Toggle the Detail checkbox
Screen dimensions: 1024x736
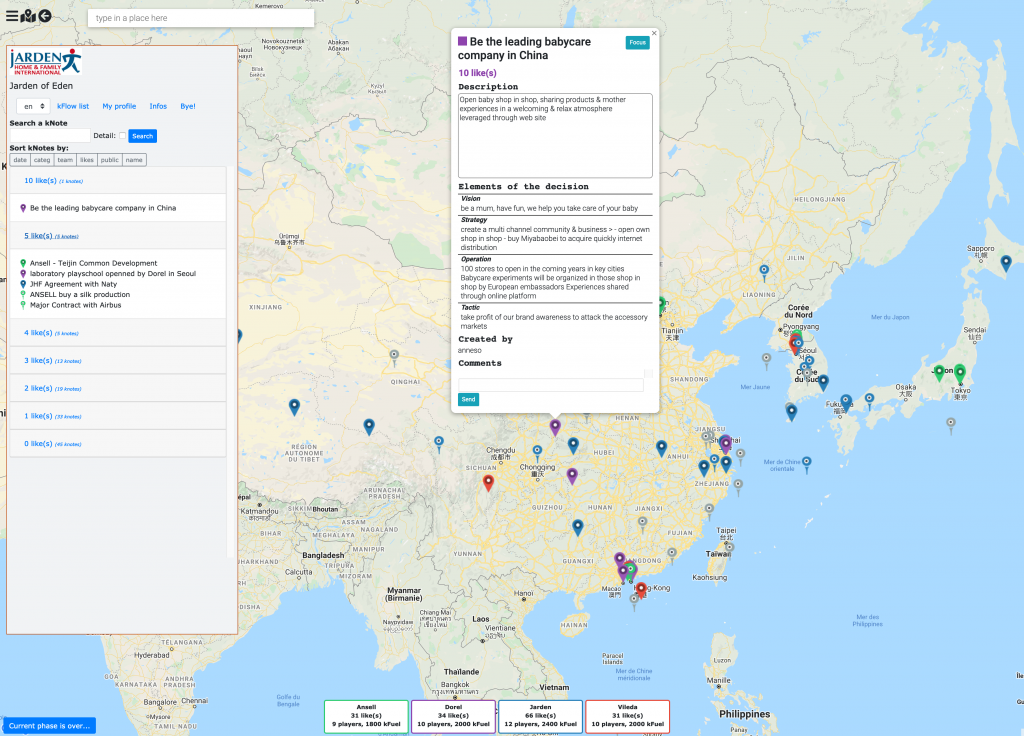point(122,136)
